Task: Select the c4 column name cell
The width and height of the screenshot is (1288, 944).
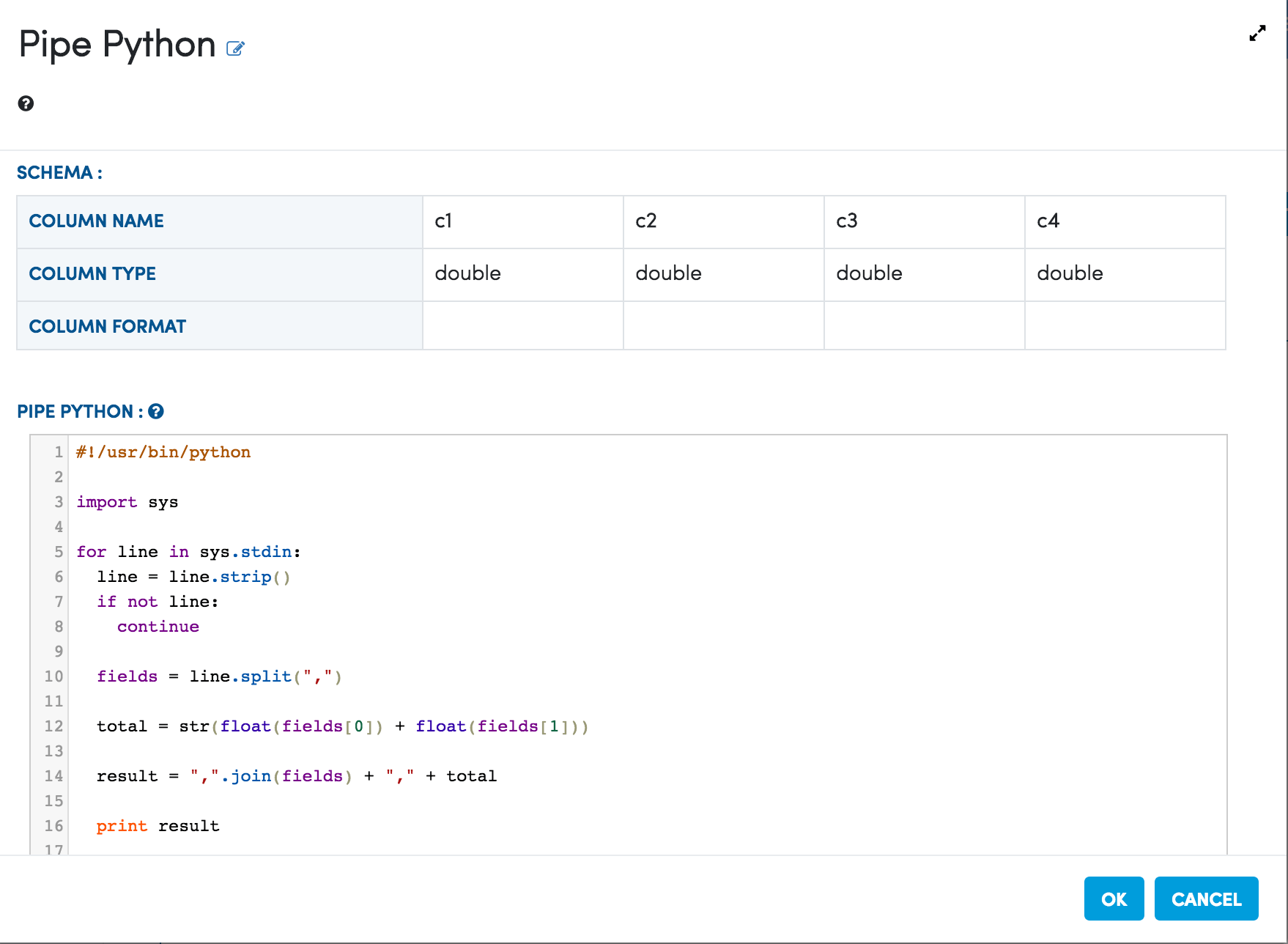Action: [1125, 221]
